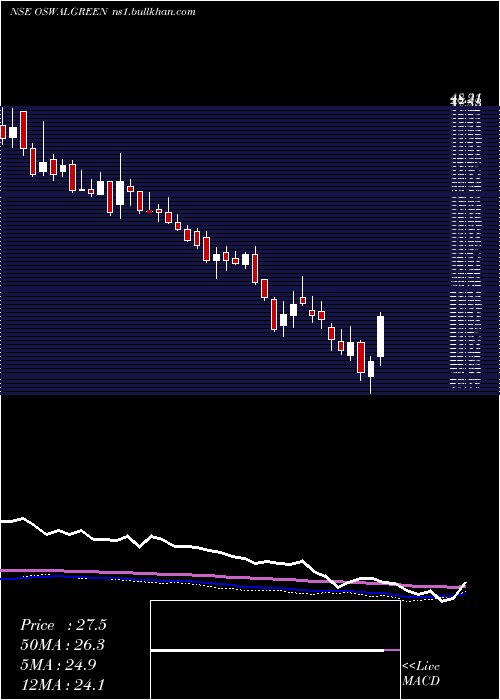
Task: Click the overlapping top price axis label
Action: [465, 100]
